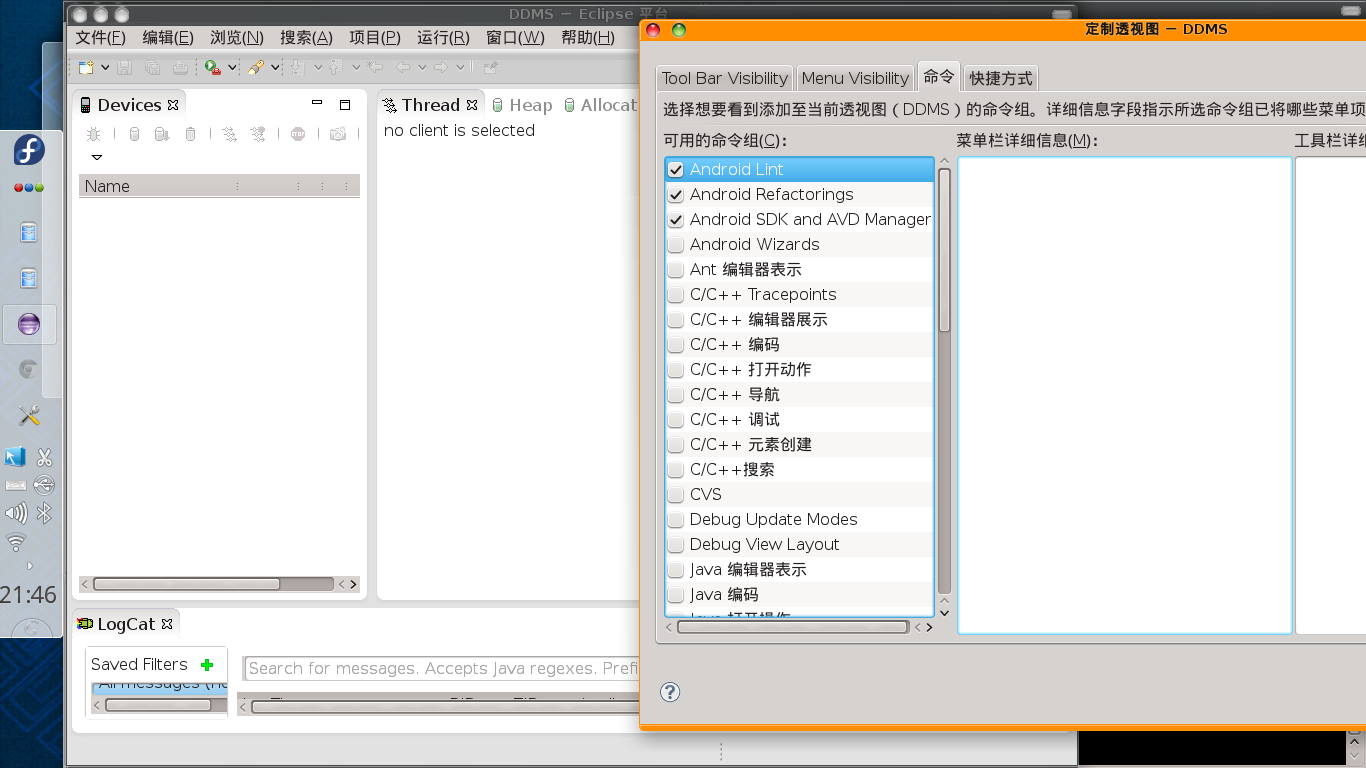The height and width of the screenshot is (768, 1366).
Task: Select the Heap tab
Action: pos(522,105)
